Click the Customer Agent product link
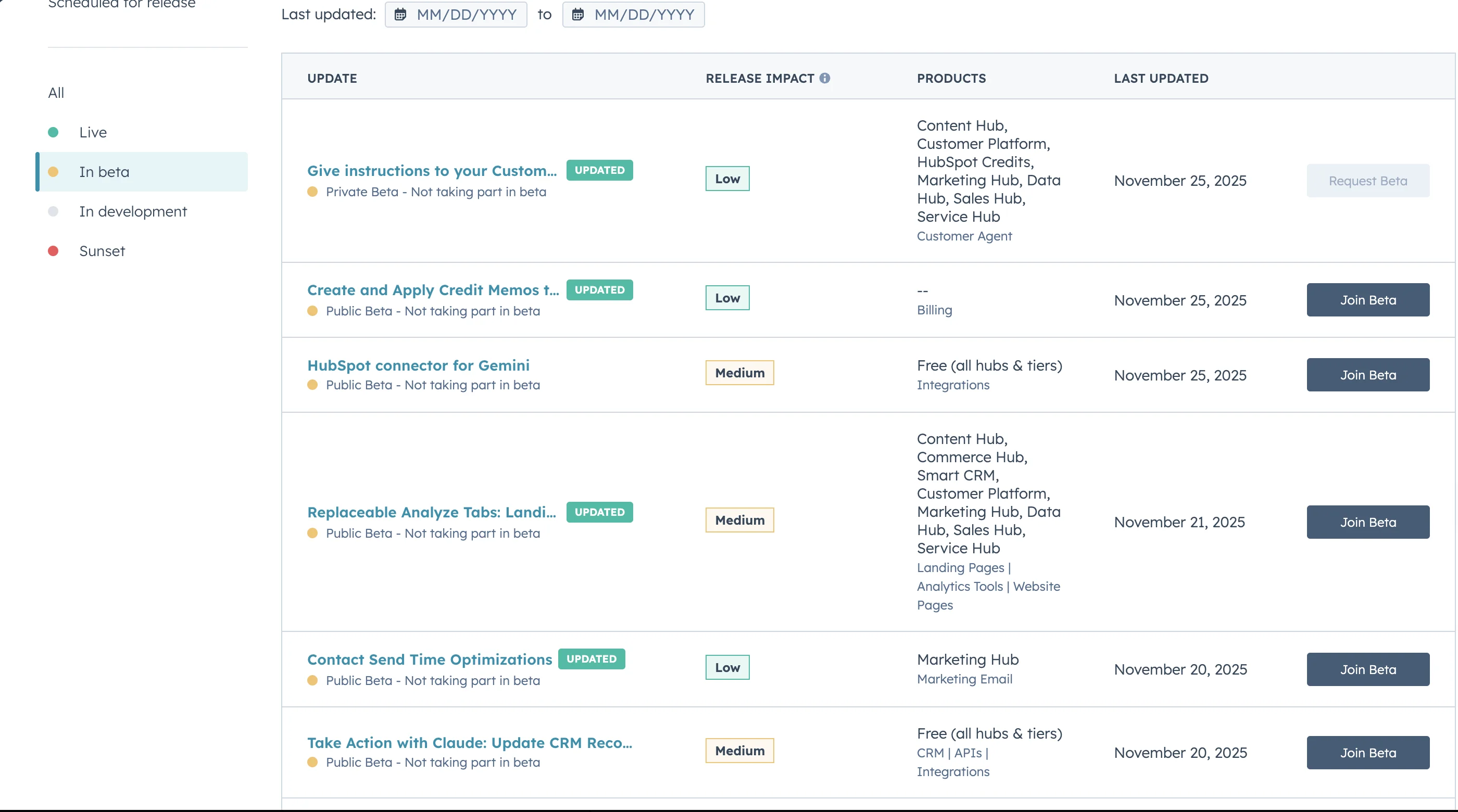The image size is (1458, 812). [964, 236]
